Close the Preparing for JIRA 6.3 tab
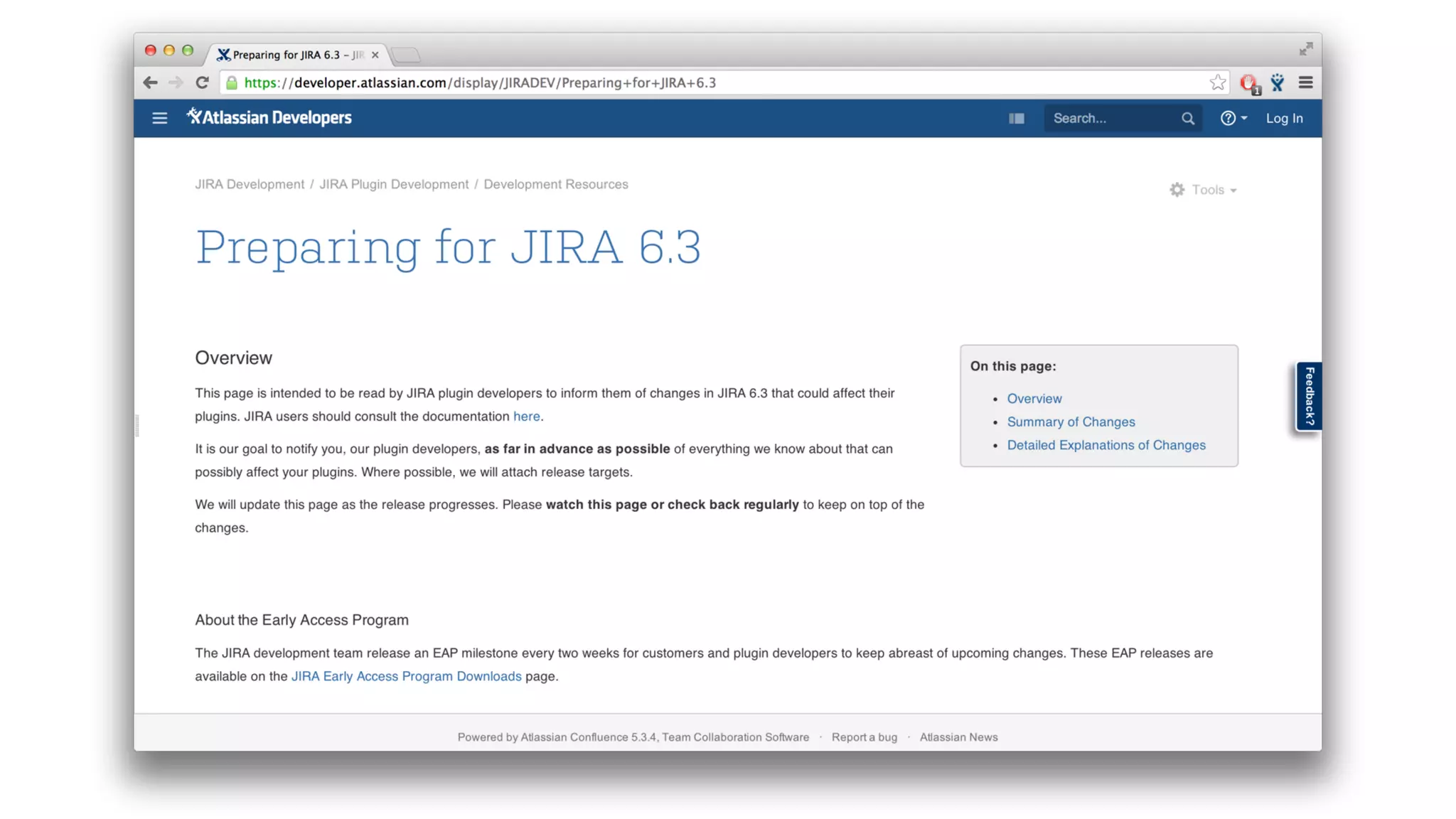The width and height of the screenshot is (1456, 819). point(375,55)
